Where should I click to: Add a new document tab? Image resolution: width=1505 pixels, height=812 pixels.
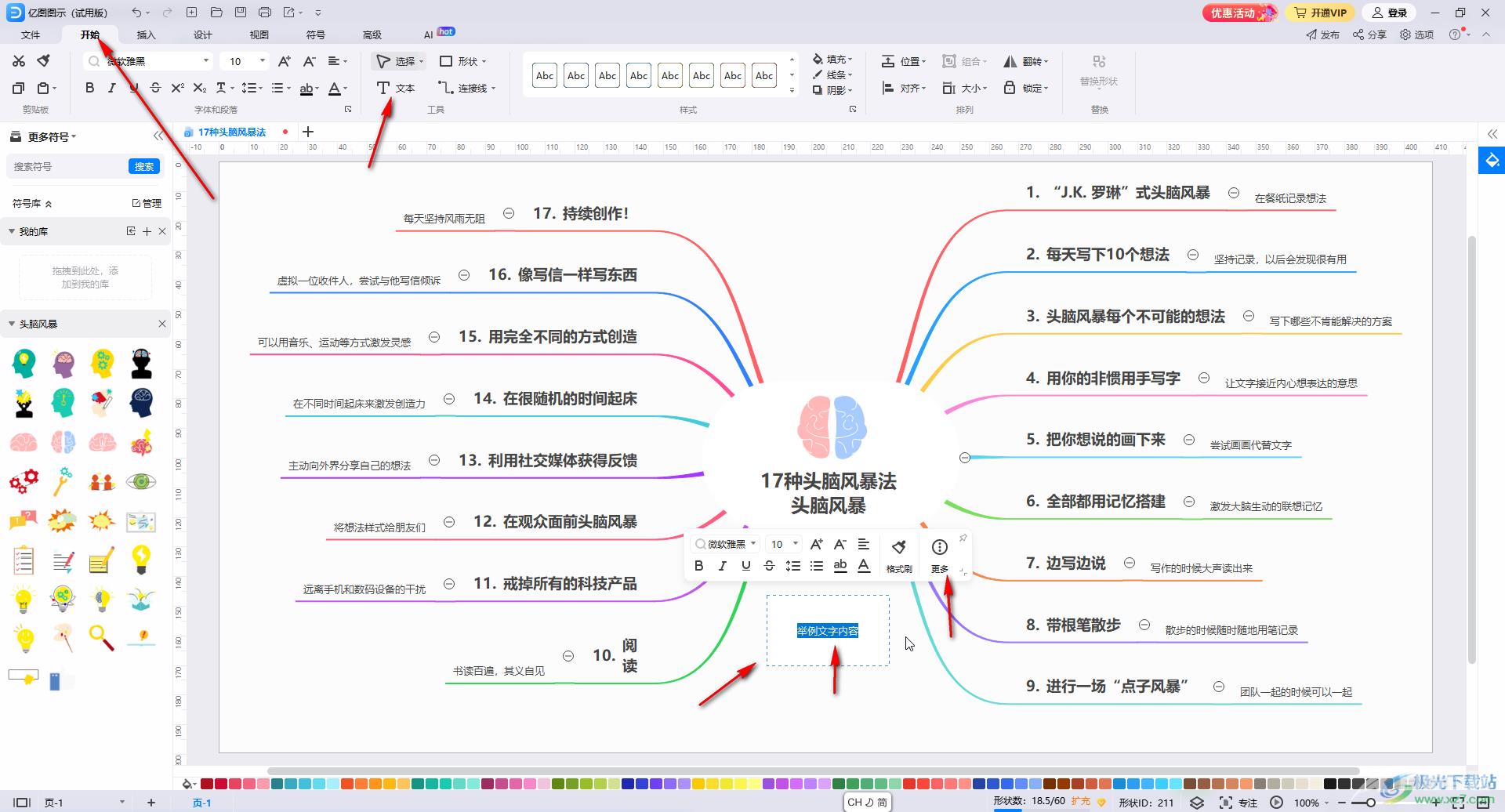[308, 132]
